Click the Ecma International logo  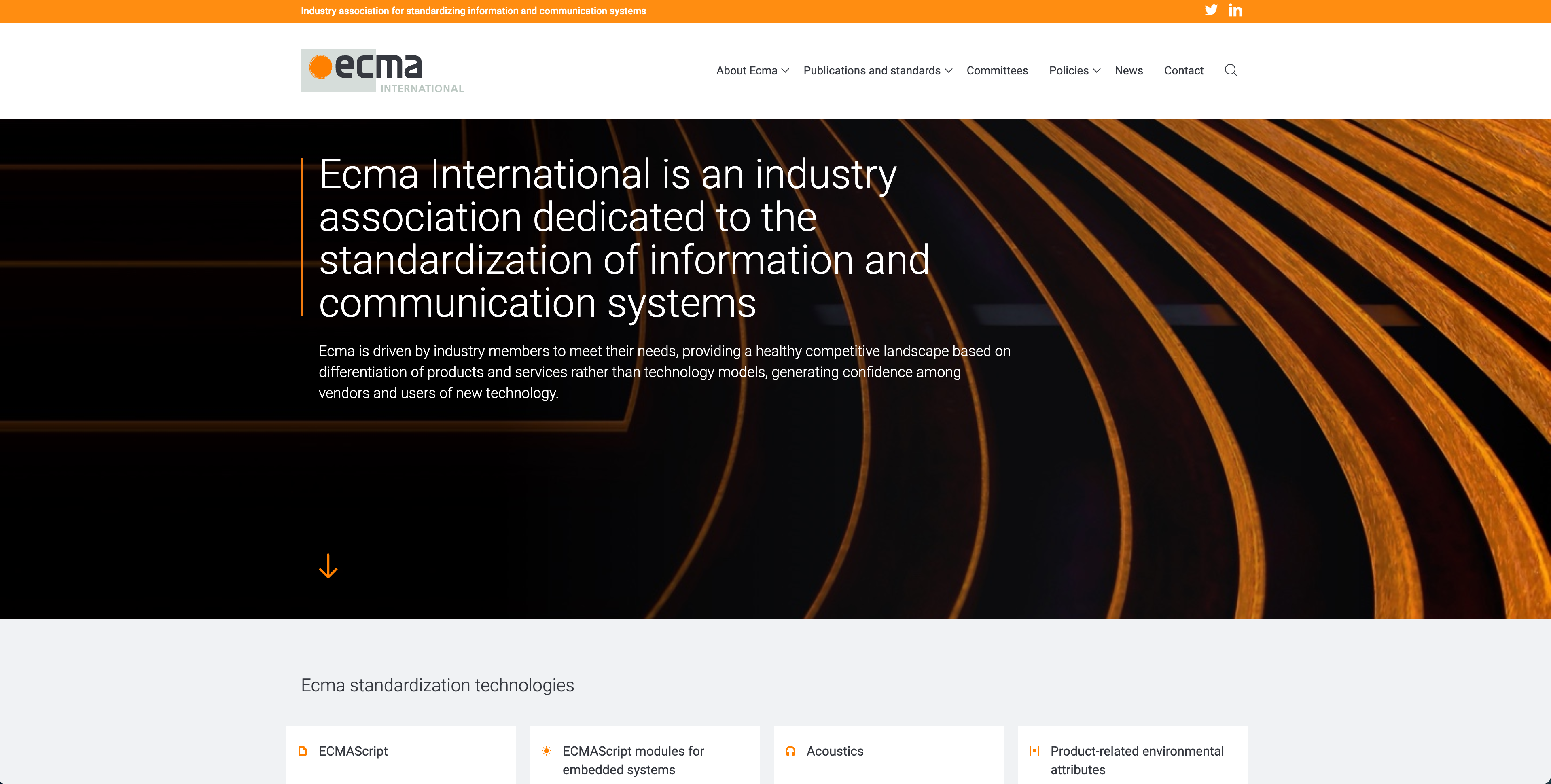pos(382,71)
